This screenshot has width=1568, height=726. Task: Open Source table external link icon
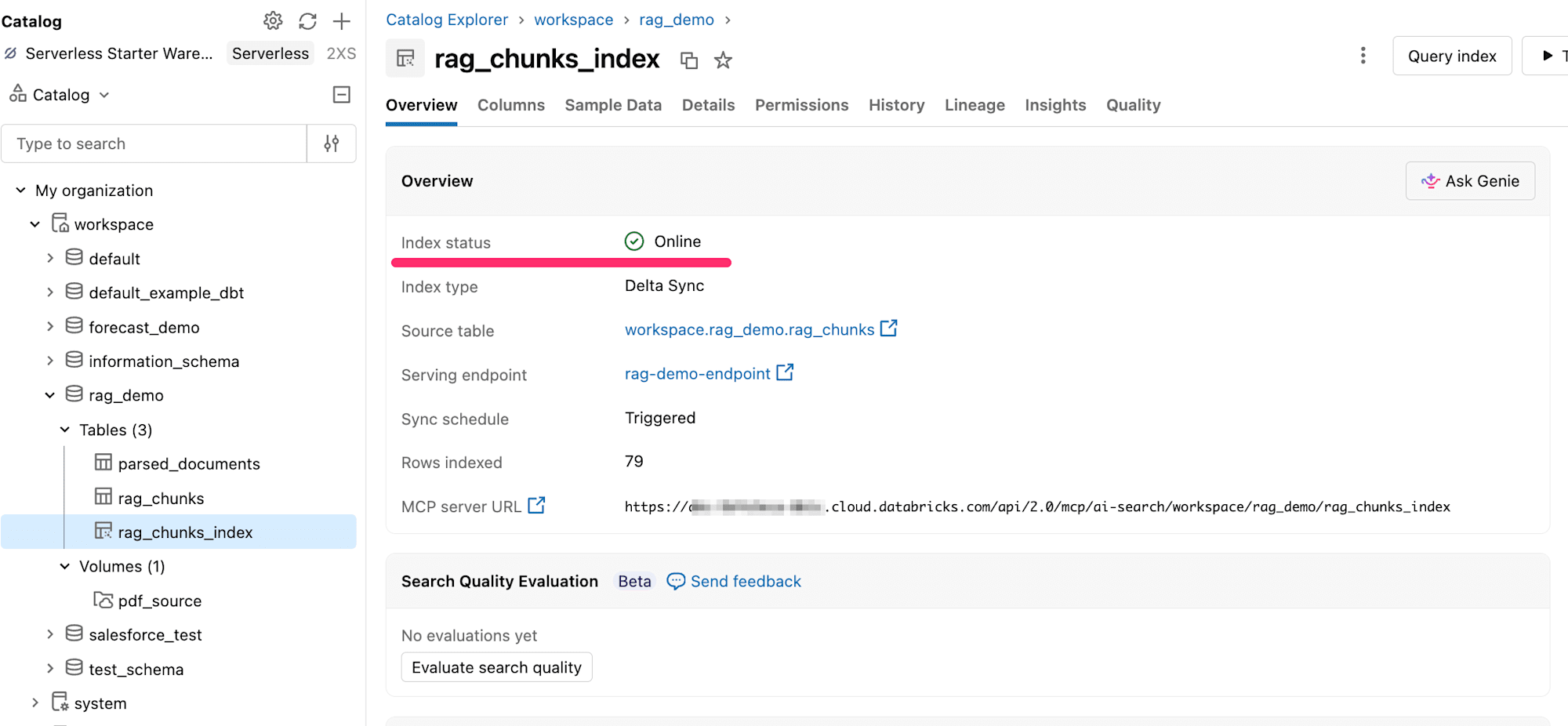coord(888,329)
